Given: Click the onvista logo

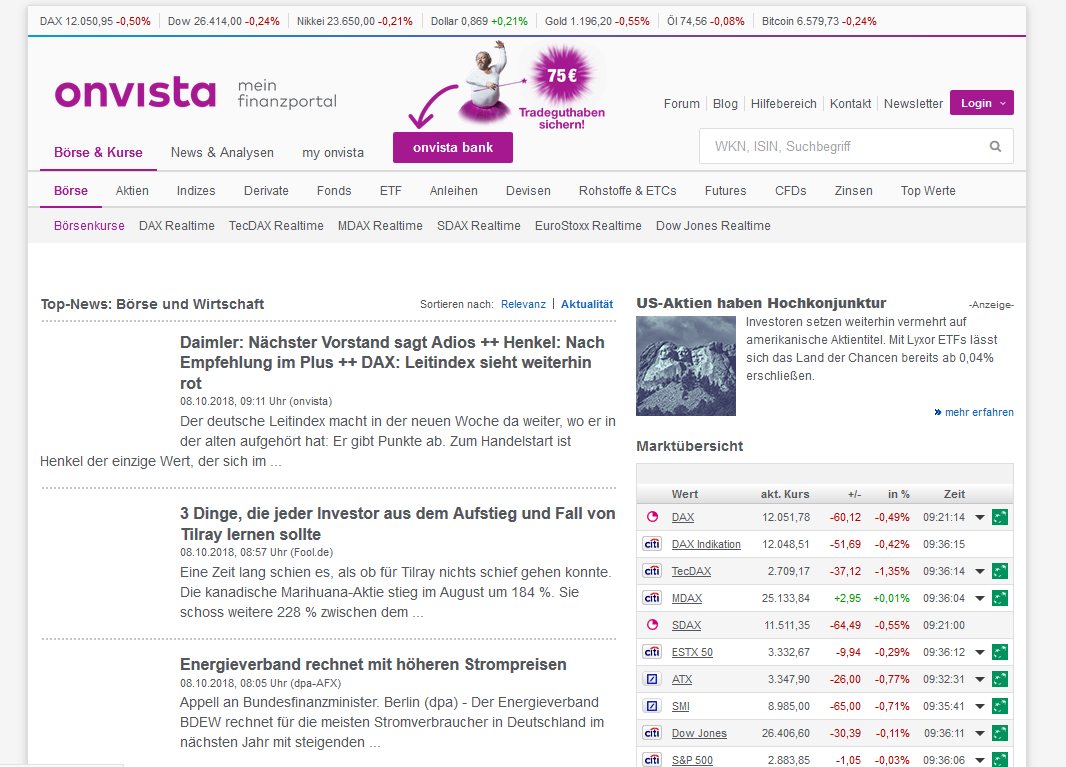Looking at the screenshot, I should click(x=135, y=92).
